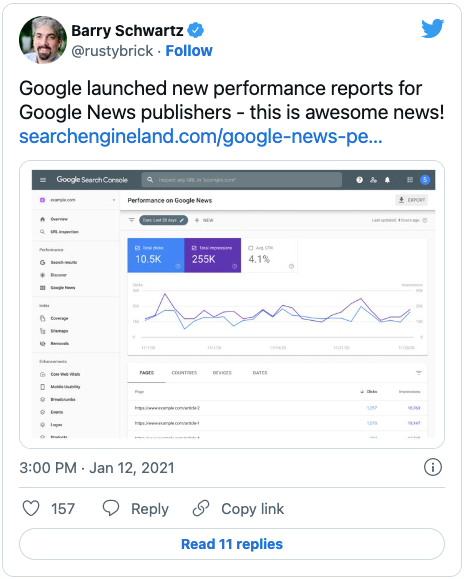Click the Twitter bird logo

[432, 28]
